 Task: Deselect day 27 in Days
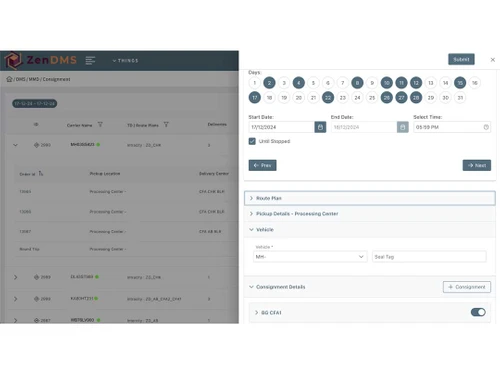point(401,98)
